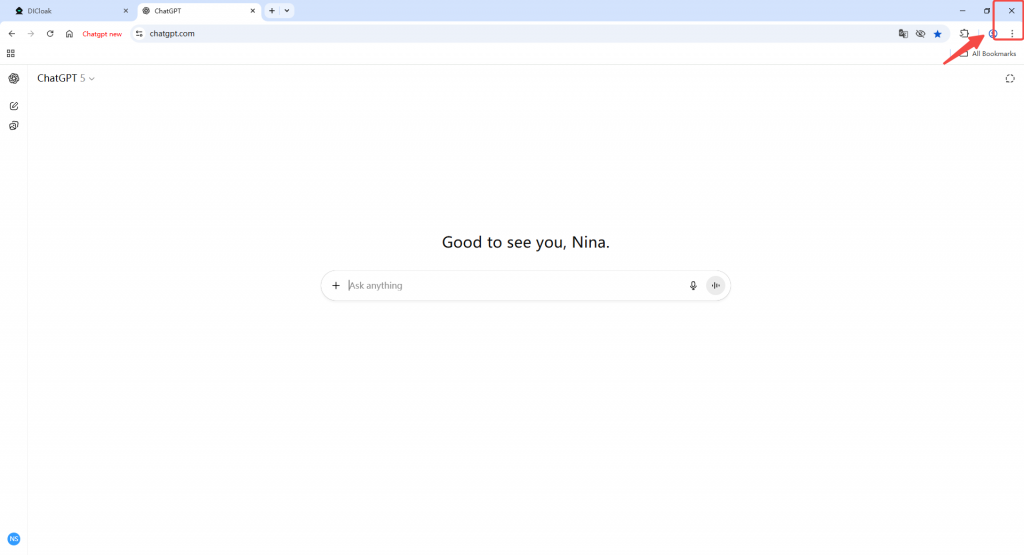Image resolution: width=1024 pixels, height=555 pixels.
Task: Open the ChatGPT logo sidebar icon
Action: (14, 78)
